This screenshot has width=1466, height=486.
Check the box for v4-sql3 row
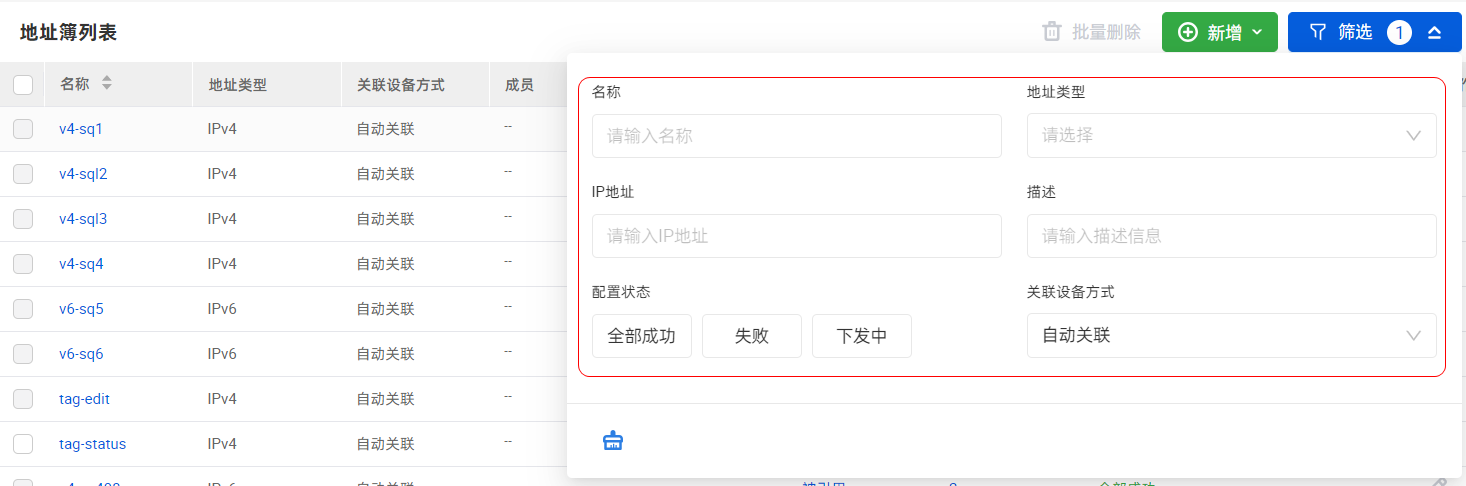(23, 219)
